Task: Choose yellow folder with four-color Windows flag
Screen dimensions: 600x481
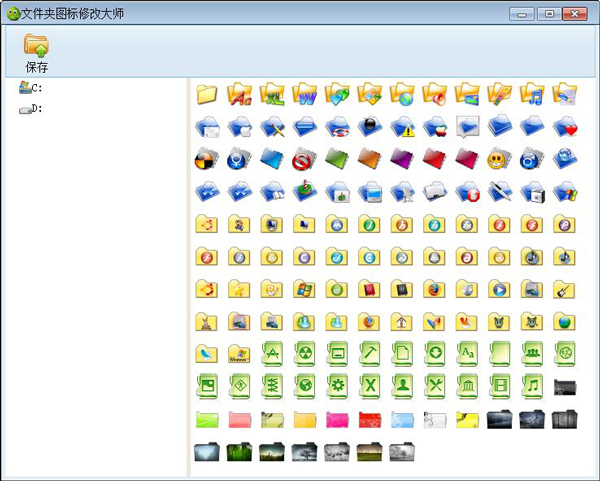Action: point(304,289)
